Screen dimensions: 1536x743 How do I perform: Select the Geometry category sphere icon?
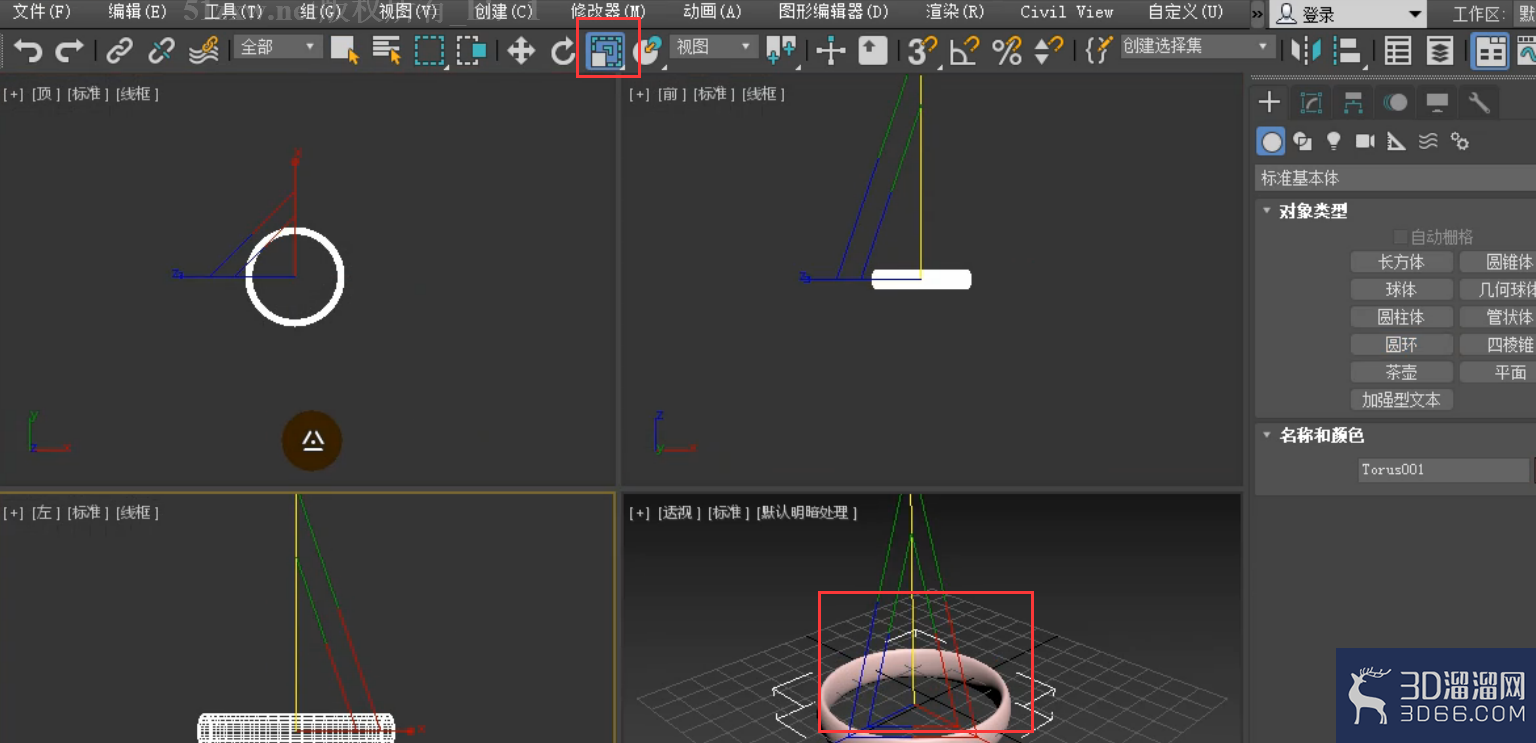(1271, 141)
